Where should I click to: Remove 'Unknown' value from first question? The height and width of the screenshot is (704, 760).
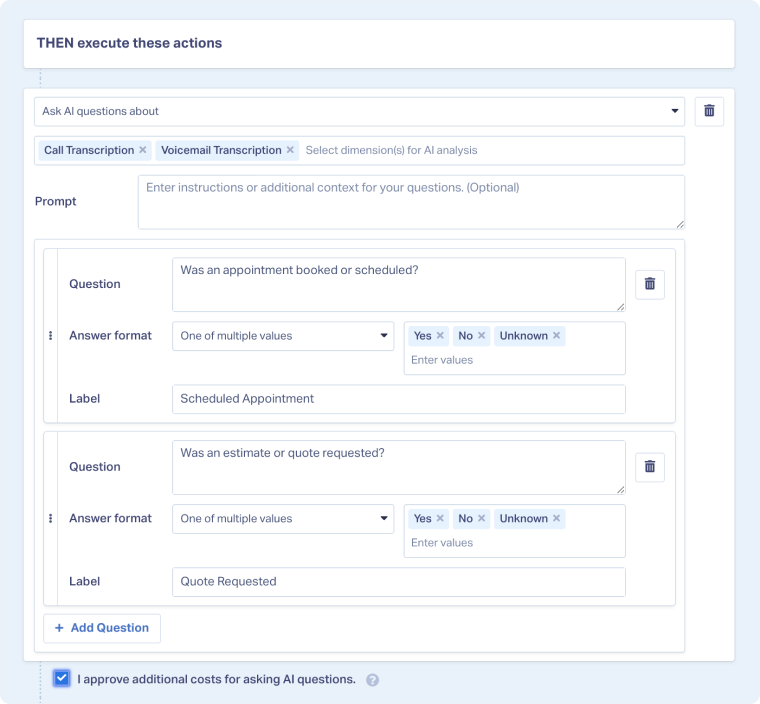[557, 336]
